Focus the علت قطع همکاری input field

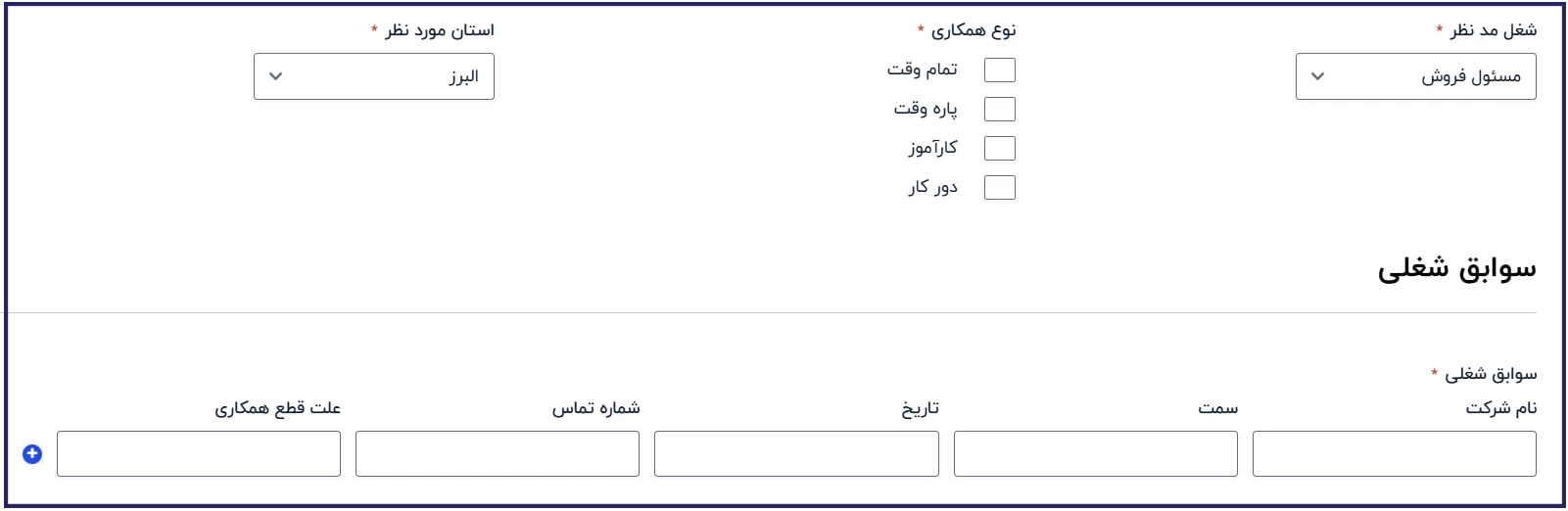coord(198,454)
